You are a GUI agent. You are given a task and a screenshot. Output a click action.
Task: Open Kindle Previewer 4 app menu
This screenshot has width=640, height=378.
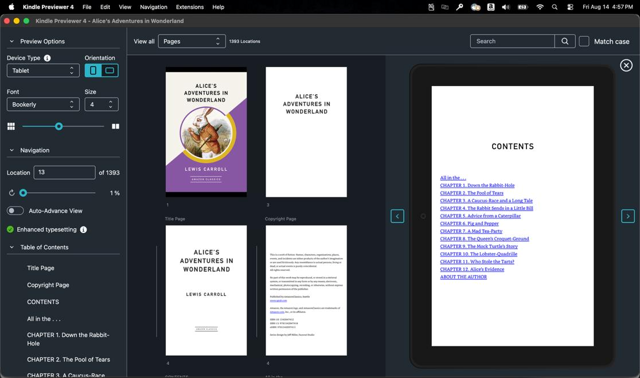(x=48, y=7)
